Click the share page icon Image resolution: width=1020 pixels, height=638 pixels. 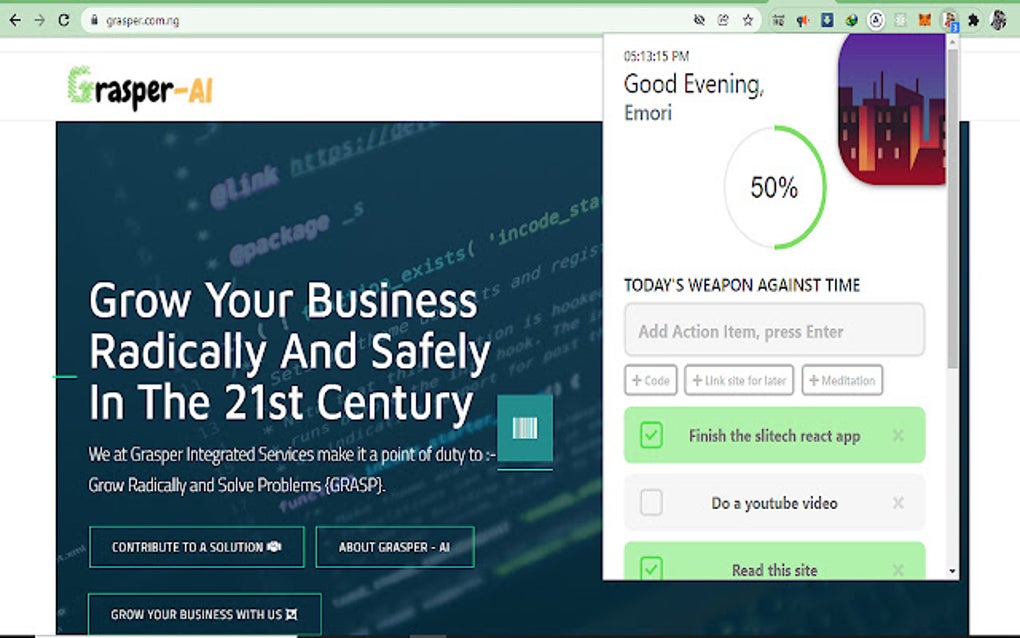tap(723, 20)
